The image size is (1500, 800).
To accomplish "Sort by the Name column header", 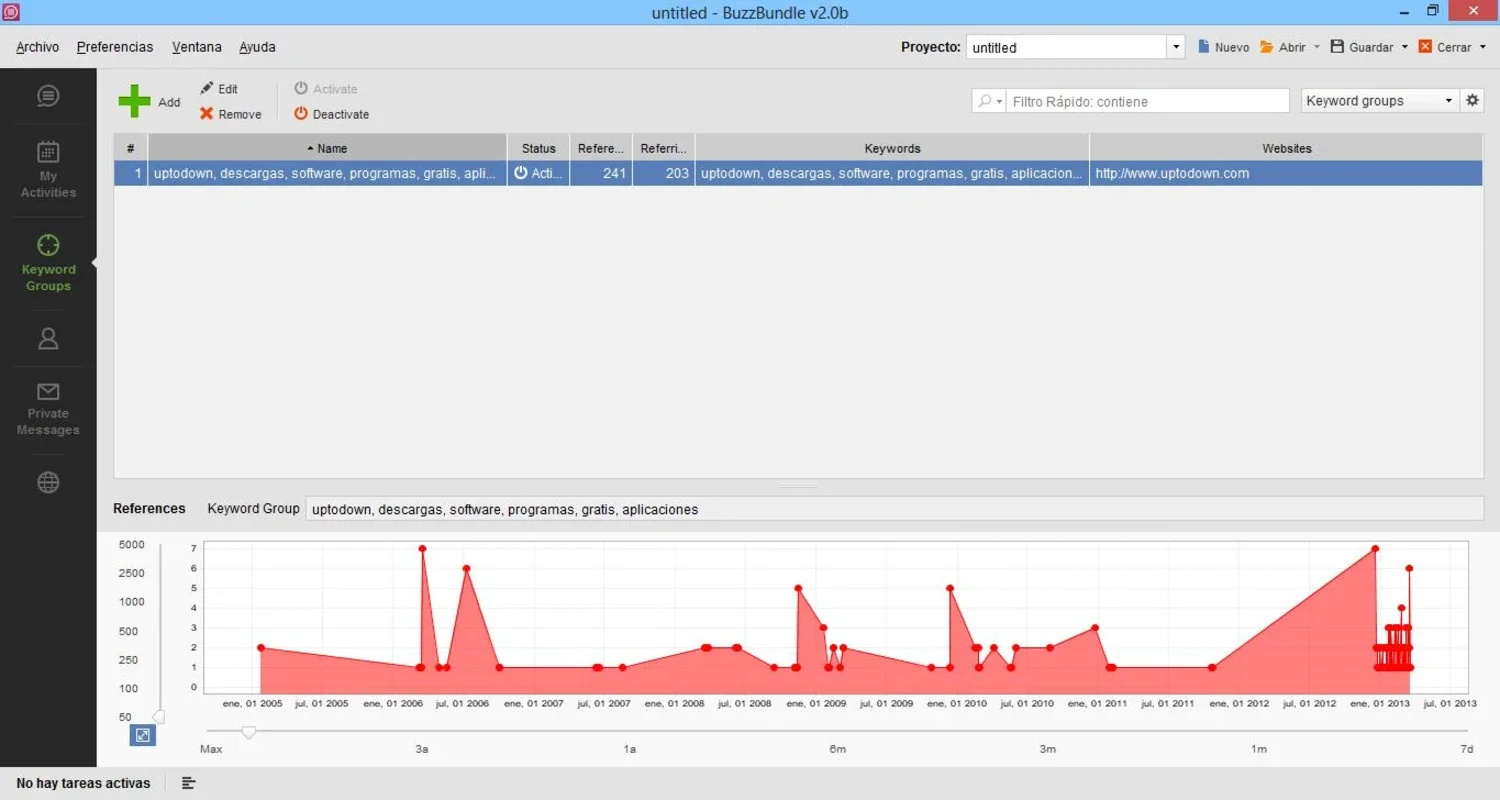I will pyautogui.click(x=327, y=148).
